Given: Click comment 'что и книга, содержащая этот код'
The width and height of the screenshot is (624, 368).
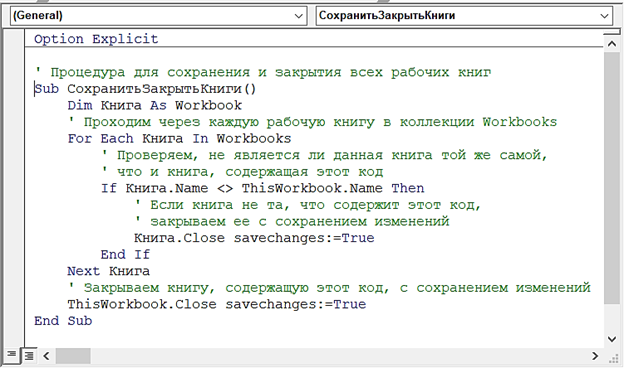Looking at the screenshot, I should pyautogui.click(x=242, y=172).
